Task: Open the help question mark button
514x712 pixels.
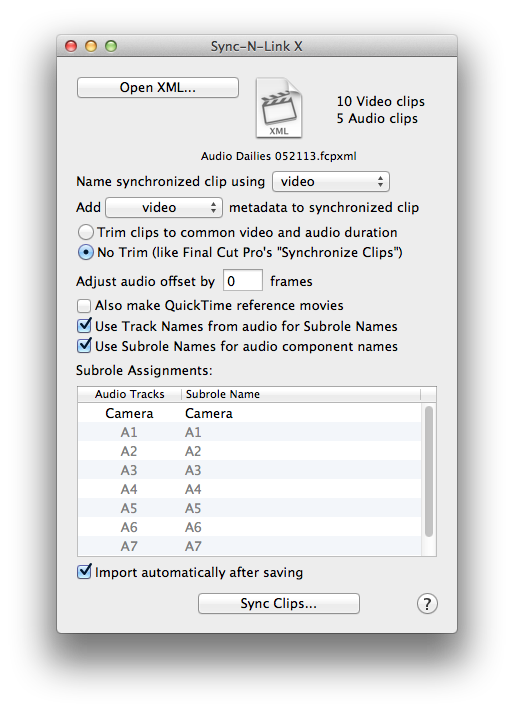Action: tap(427, 603)
